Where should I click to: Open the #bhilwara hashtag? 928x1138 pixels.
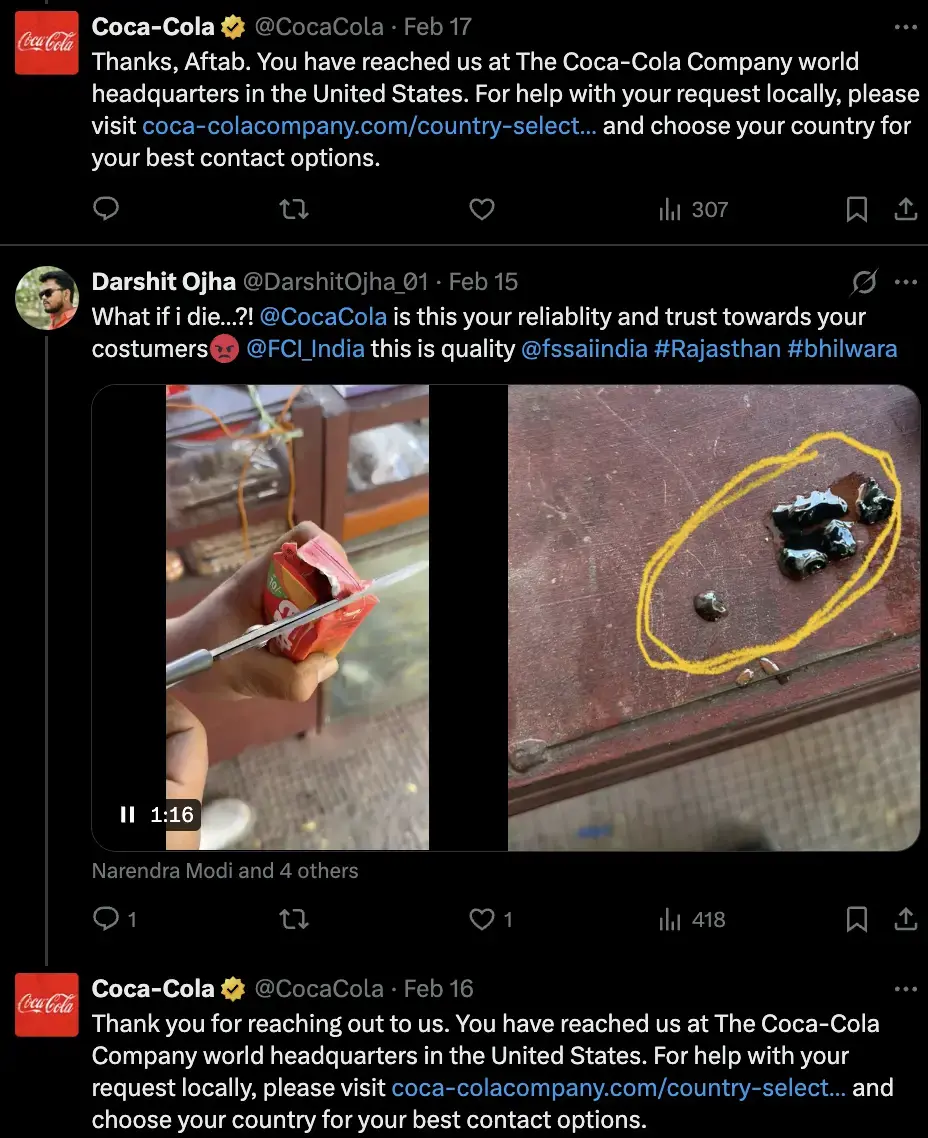click(843, 349)
